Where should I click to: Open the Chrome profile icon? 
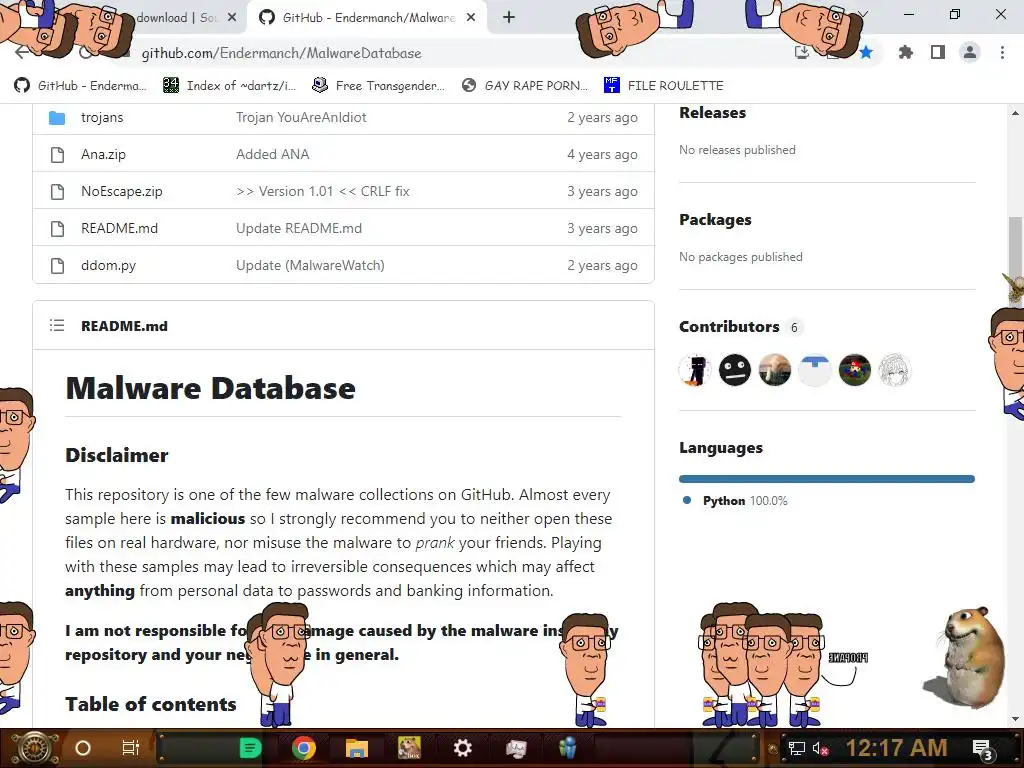(x=970, y=52)
